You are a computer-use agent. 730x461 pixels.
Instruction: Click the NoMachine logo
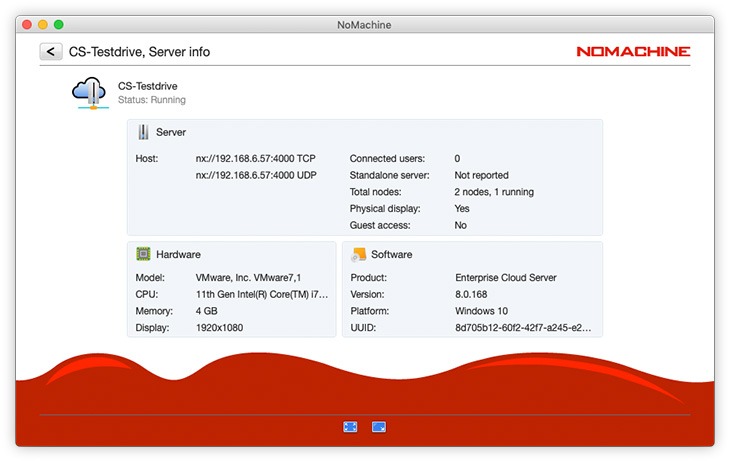pos(632,52)
